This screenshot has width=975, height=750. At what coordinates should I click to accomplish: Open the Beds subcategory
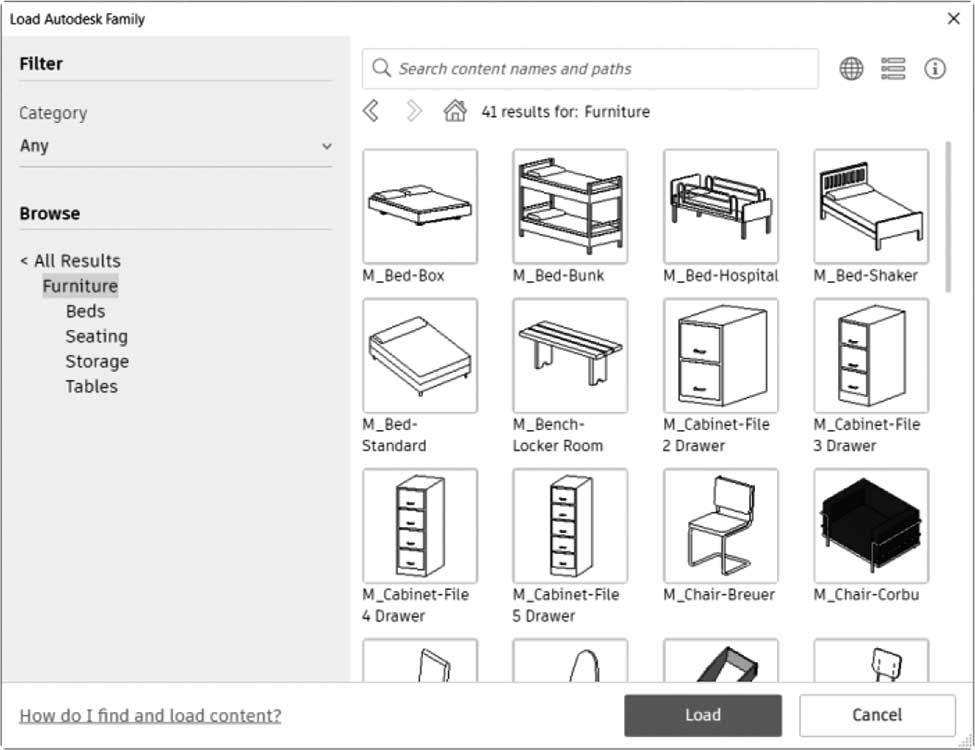pos(86,311)
